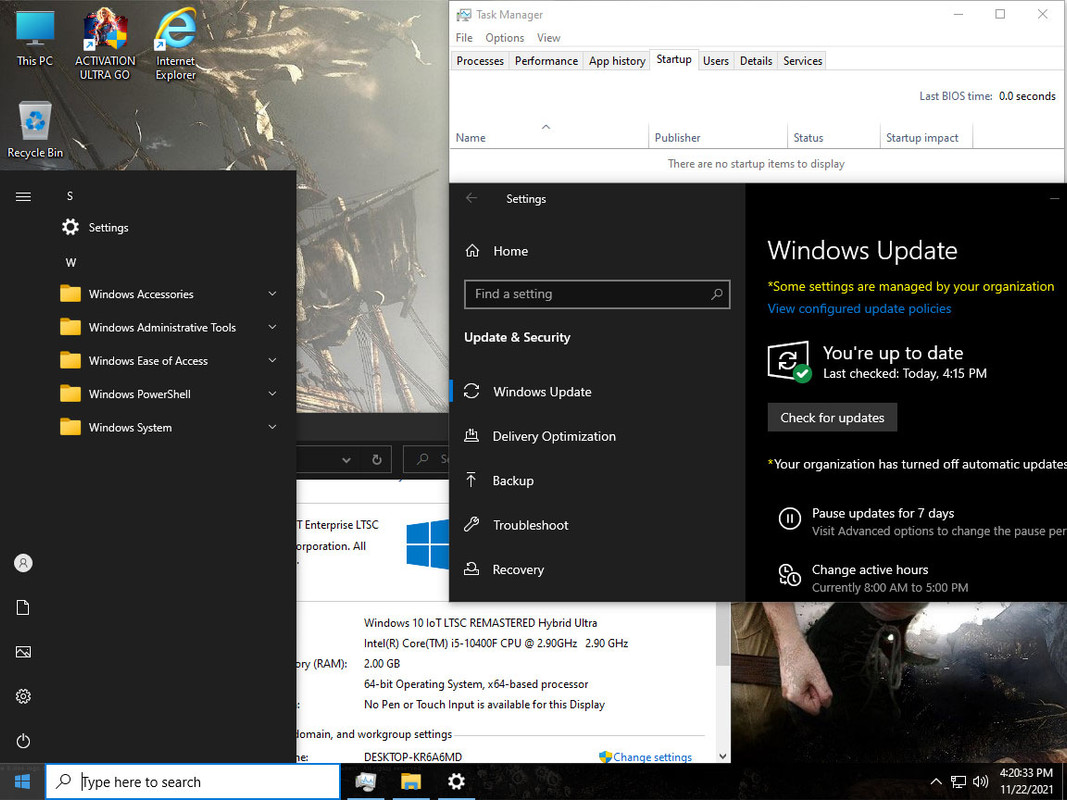Expand Windows Ease of Access folder
The width and height of the screenshot is (1067, 800).
(170, 361)
